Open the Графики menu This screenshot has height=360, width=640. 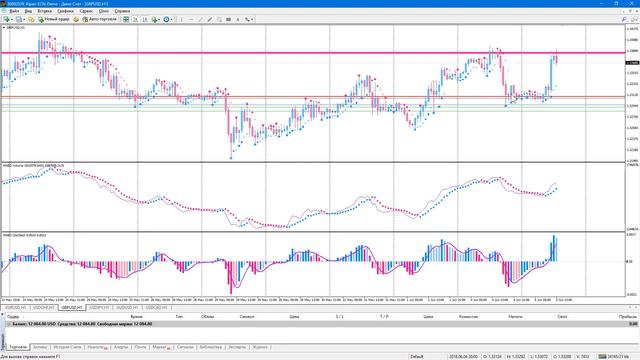click(x=65, y=11)
